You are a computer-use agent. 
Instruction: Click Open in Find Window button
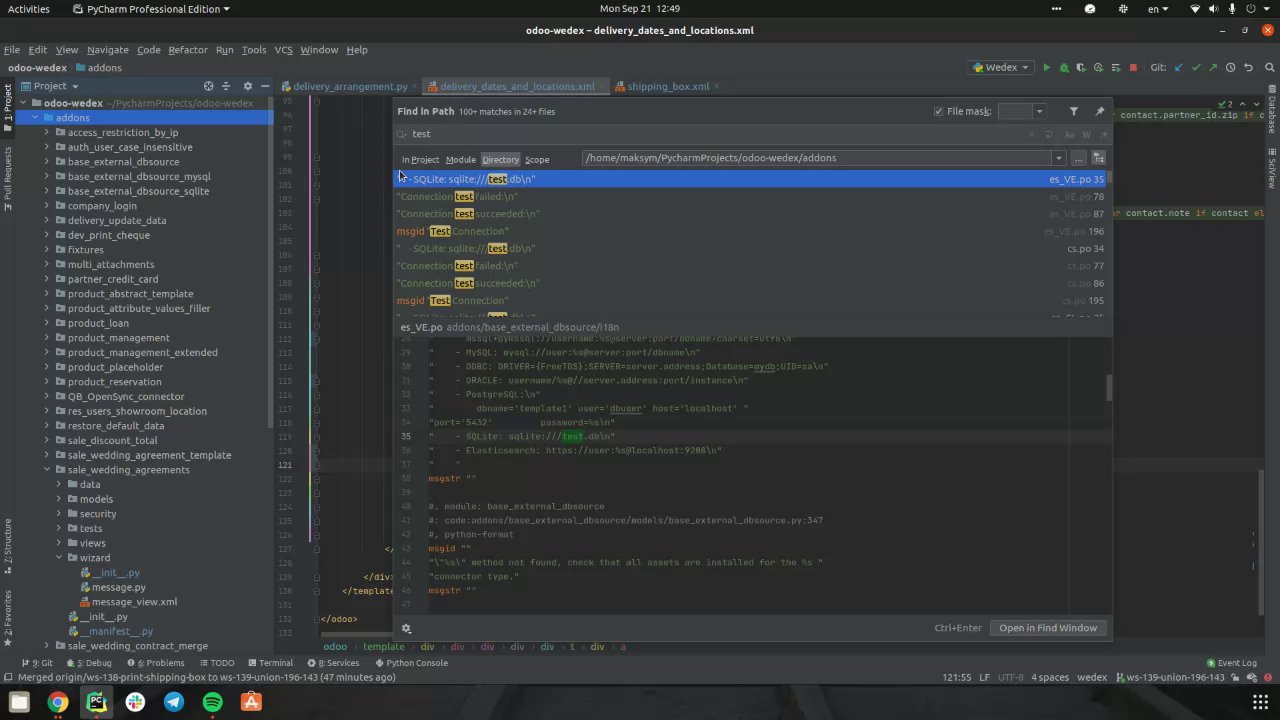(1047, 628)
